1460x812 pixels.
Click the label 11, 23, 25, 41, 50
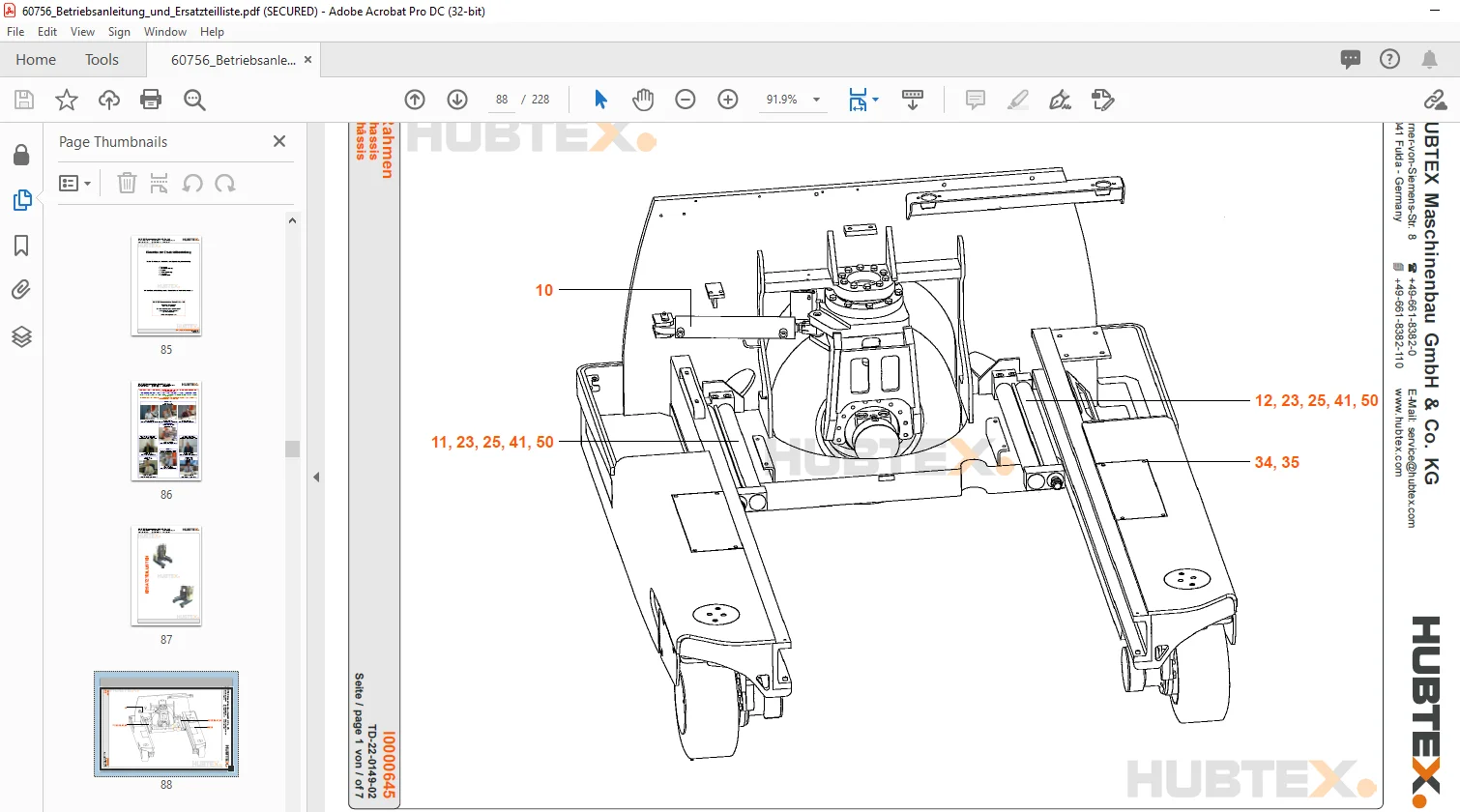click(492, 442)
